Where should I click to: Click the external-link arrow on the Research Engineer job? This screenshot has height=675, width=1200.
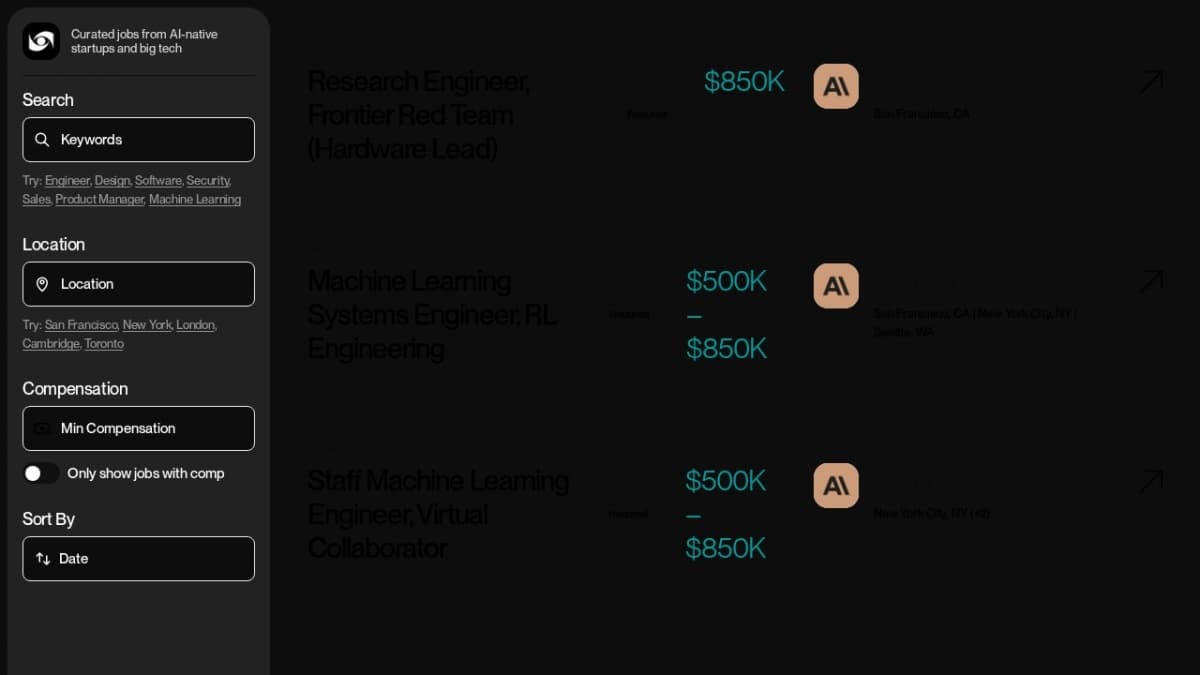click(x=1151, y=82)
